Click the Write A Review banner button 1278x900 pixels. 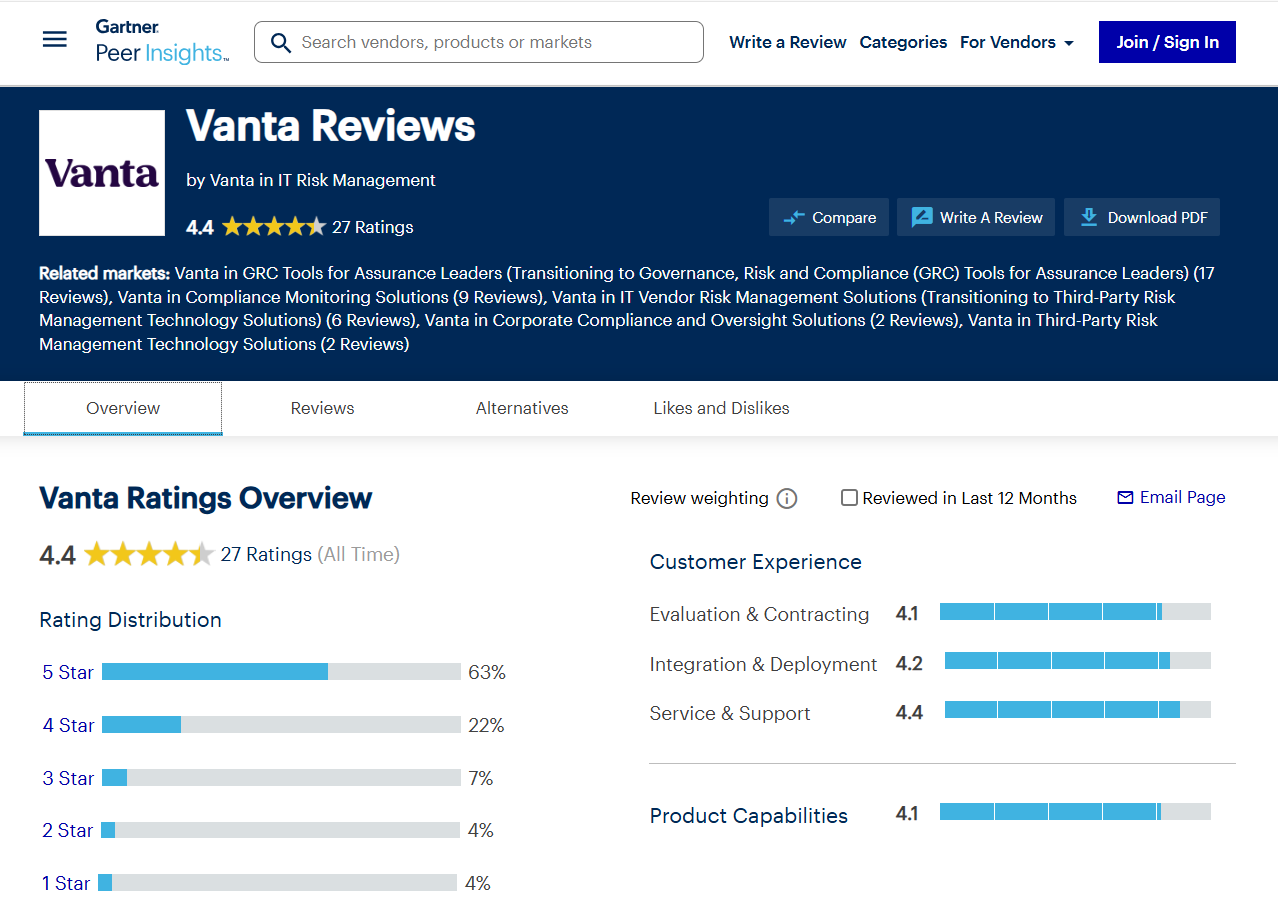point(976,217)
